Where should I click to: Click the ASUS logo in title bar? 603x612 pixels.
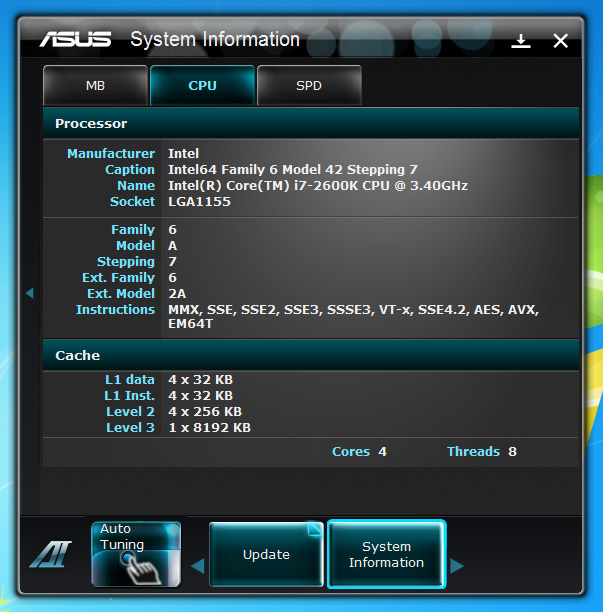coord(75,39)
